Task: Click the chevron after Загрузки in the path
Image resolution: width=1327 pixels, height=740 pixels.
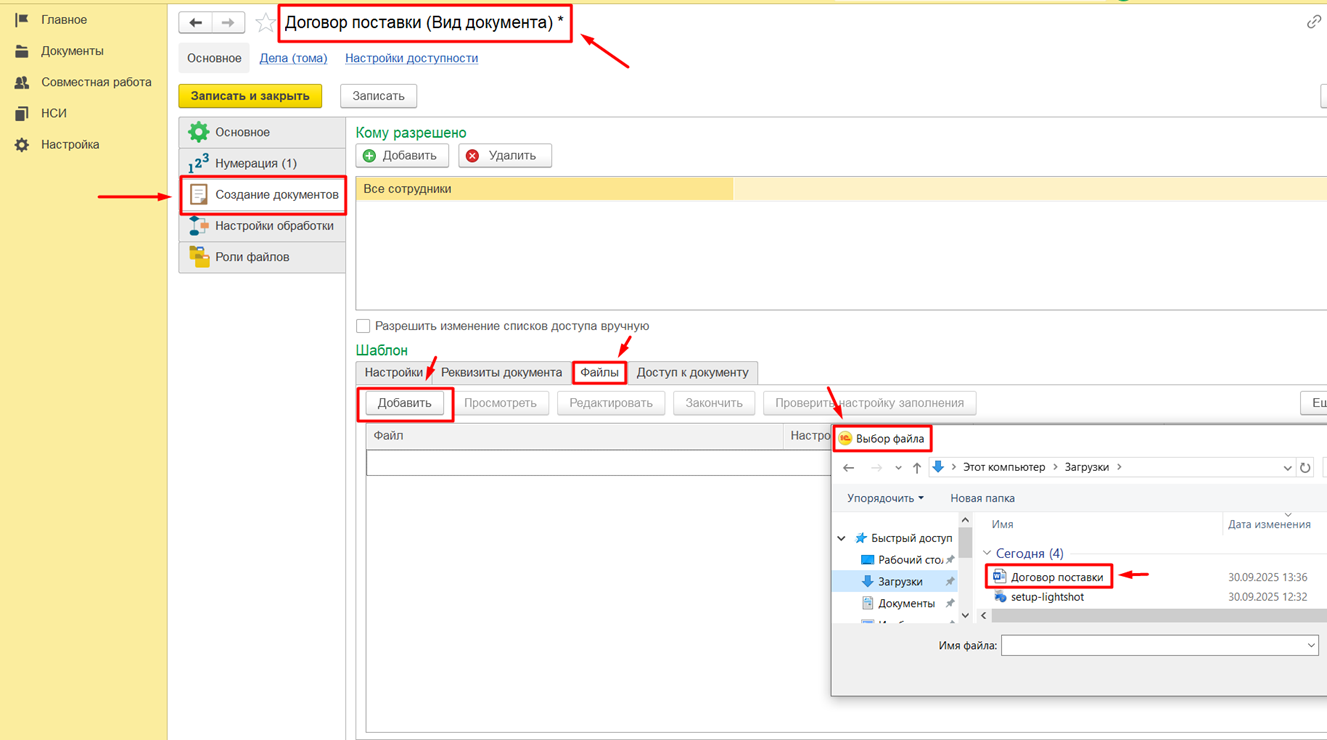Action: point(1119,467)
